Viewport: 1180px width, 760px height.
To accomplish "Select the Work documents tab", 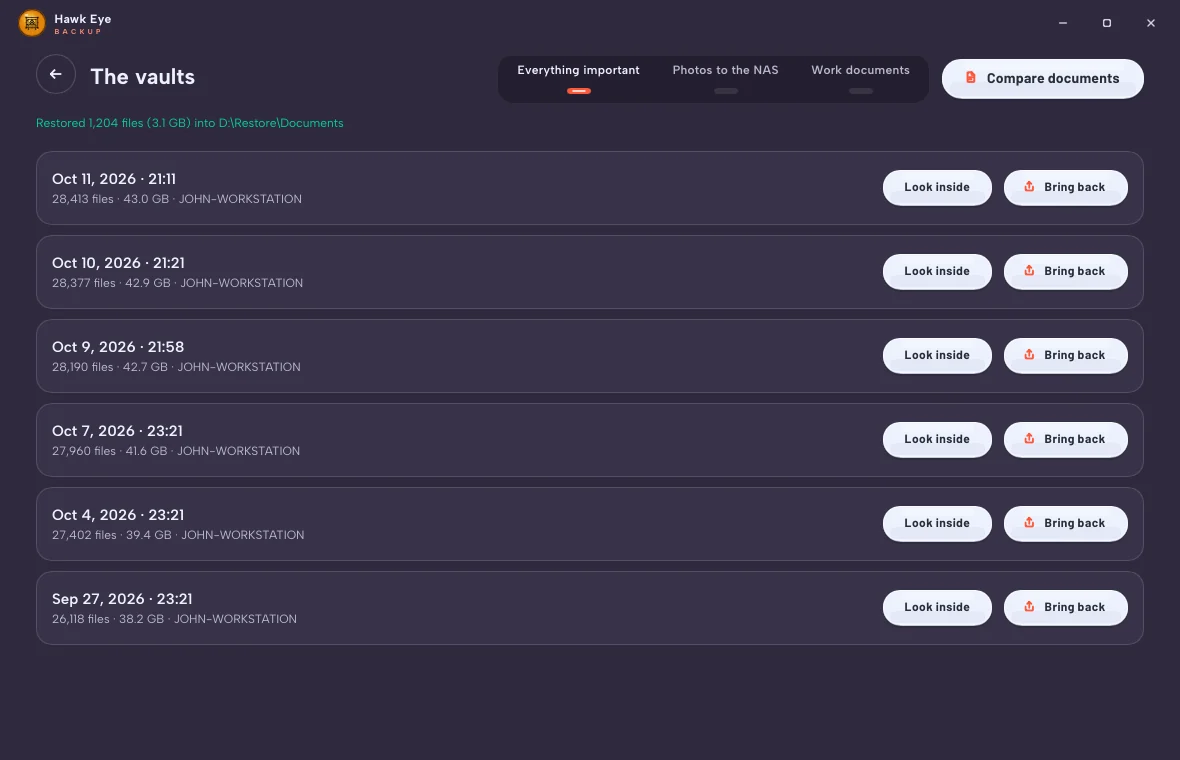I will [860, 78].
